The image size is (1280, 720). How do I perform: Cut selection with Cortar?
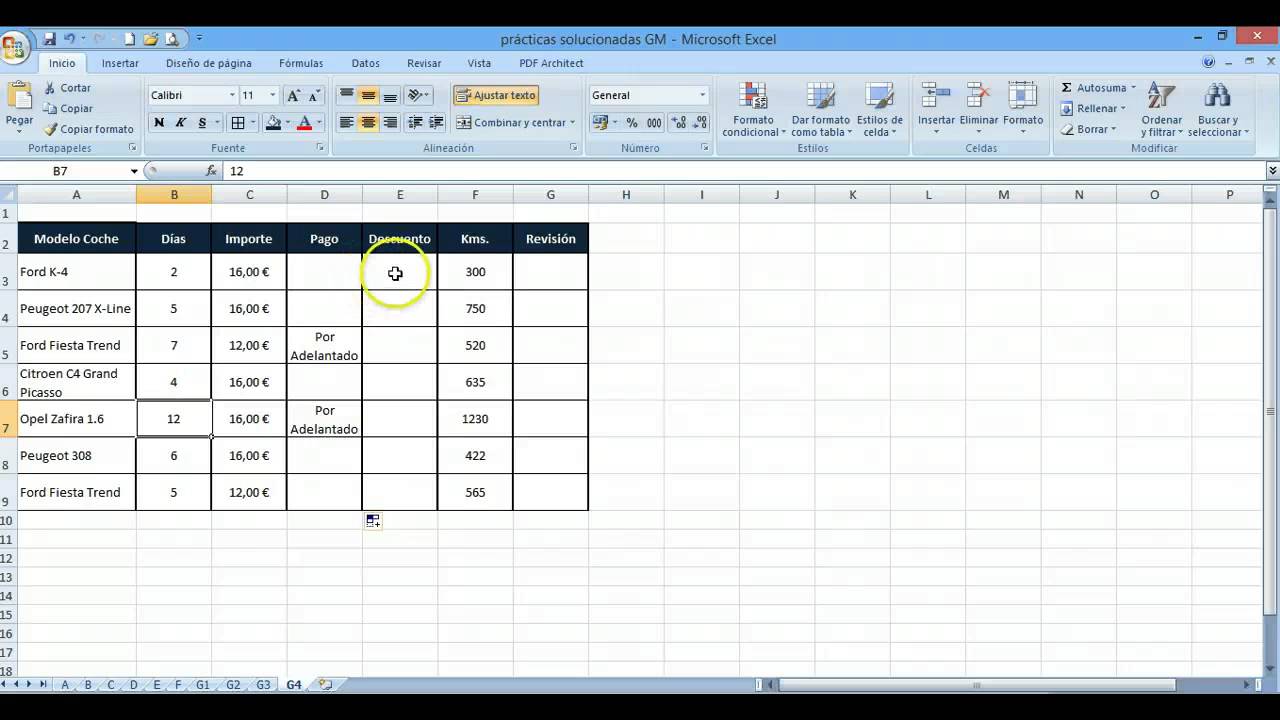click(x=67, y=88)
